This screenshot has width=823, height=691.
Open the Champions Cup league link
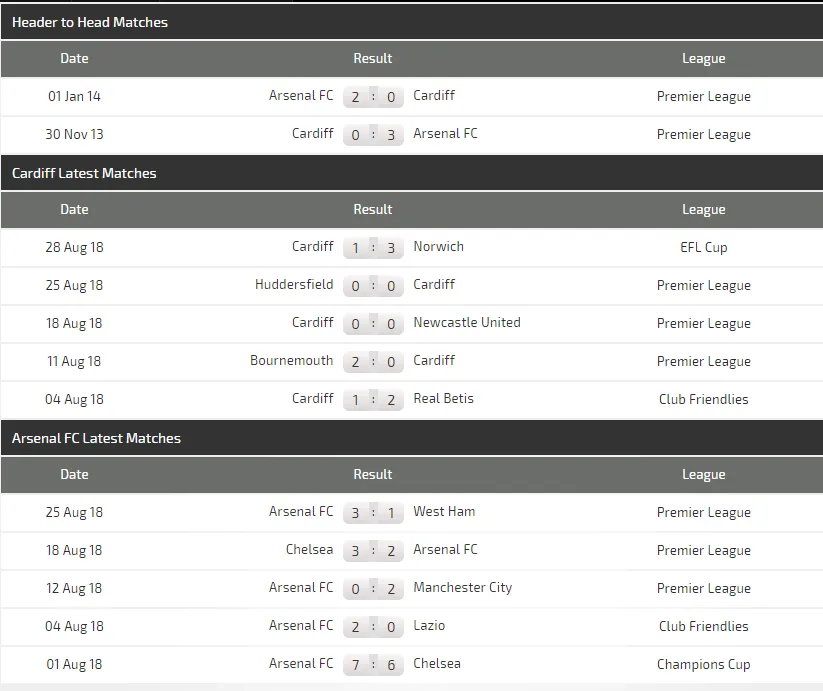point(703,664)
